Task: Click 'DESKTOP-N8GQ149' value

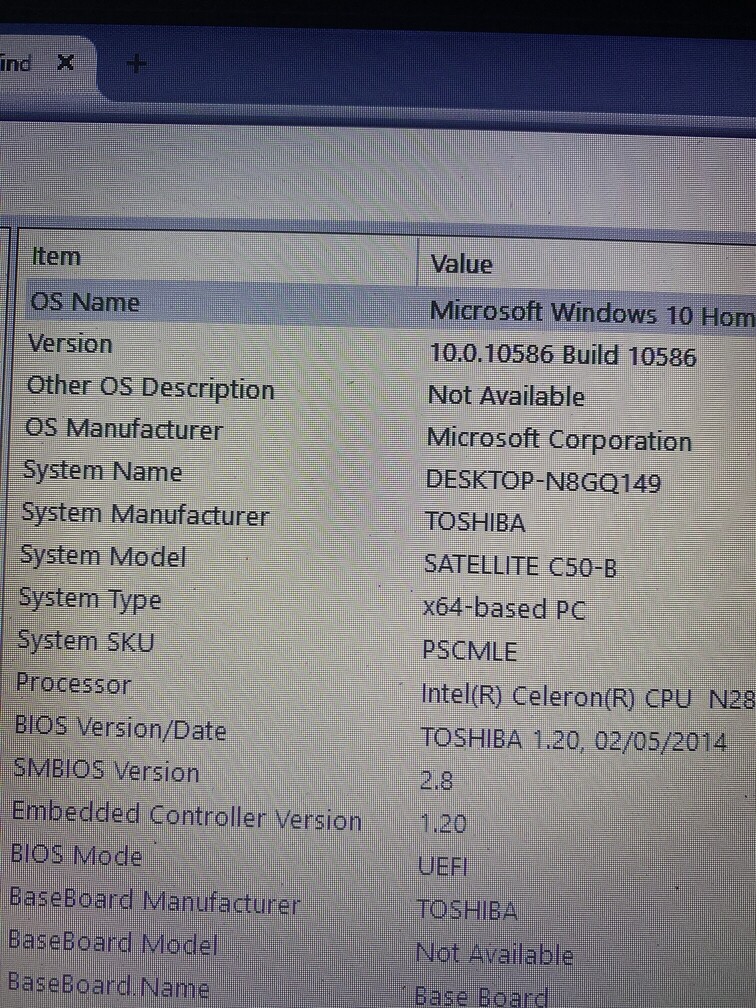Action: [x=543, y=481]
